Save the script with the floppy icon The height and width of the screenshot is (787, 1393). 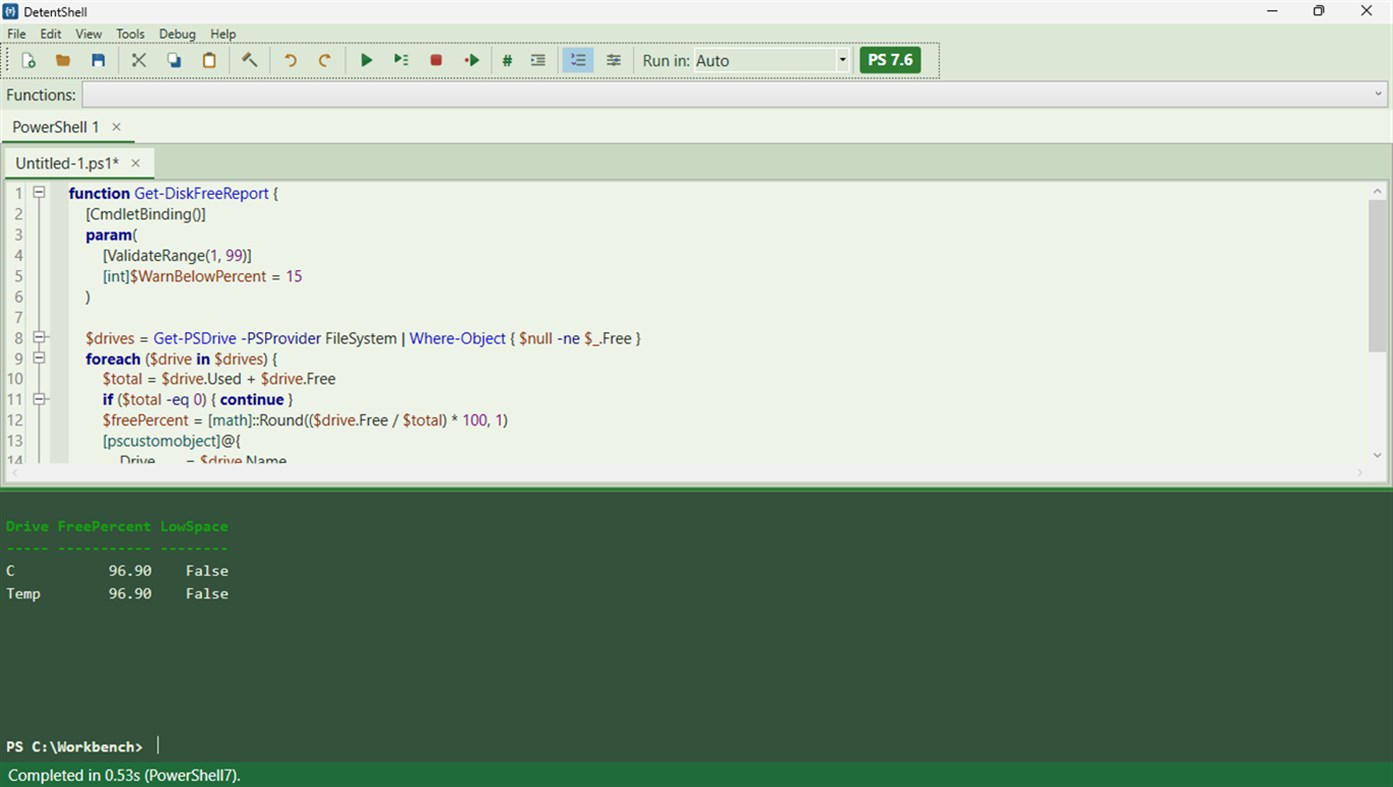click(98, 60)
